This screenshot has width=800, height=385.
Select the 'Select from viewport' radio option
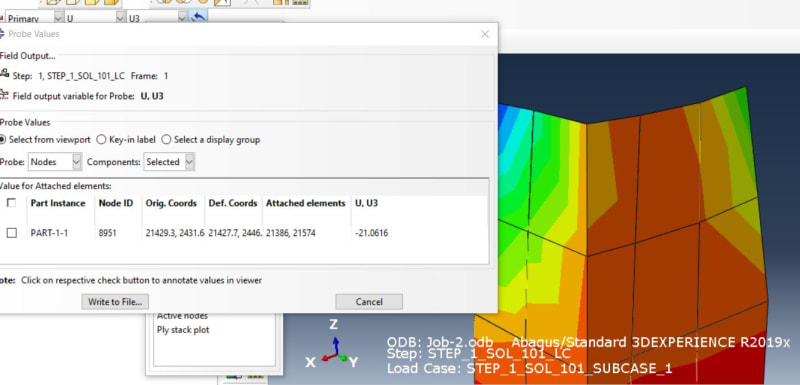(3, 139)
